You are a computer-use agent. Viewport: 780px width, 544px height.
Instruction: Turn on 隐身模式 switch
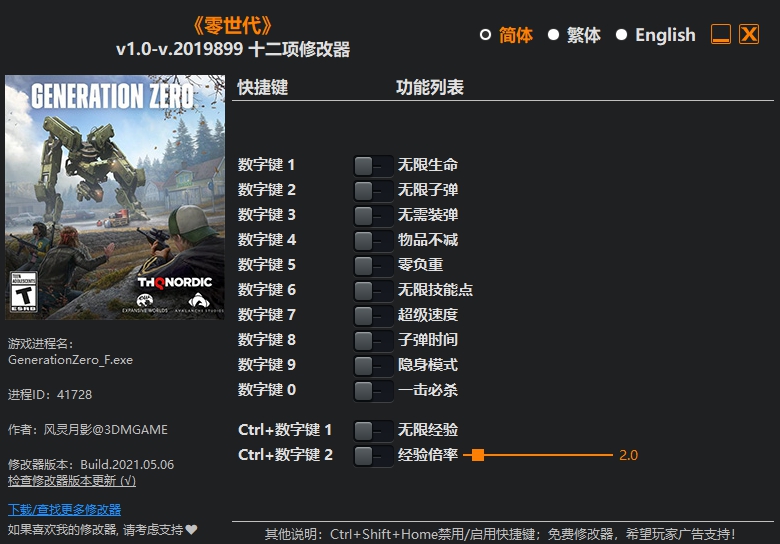coord(373,365)
